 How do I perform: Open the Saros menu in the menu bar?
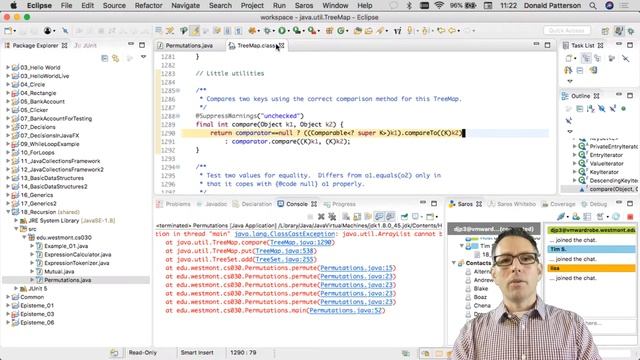304,6
